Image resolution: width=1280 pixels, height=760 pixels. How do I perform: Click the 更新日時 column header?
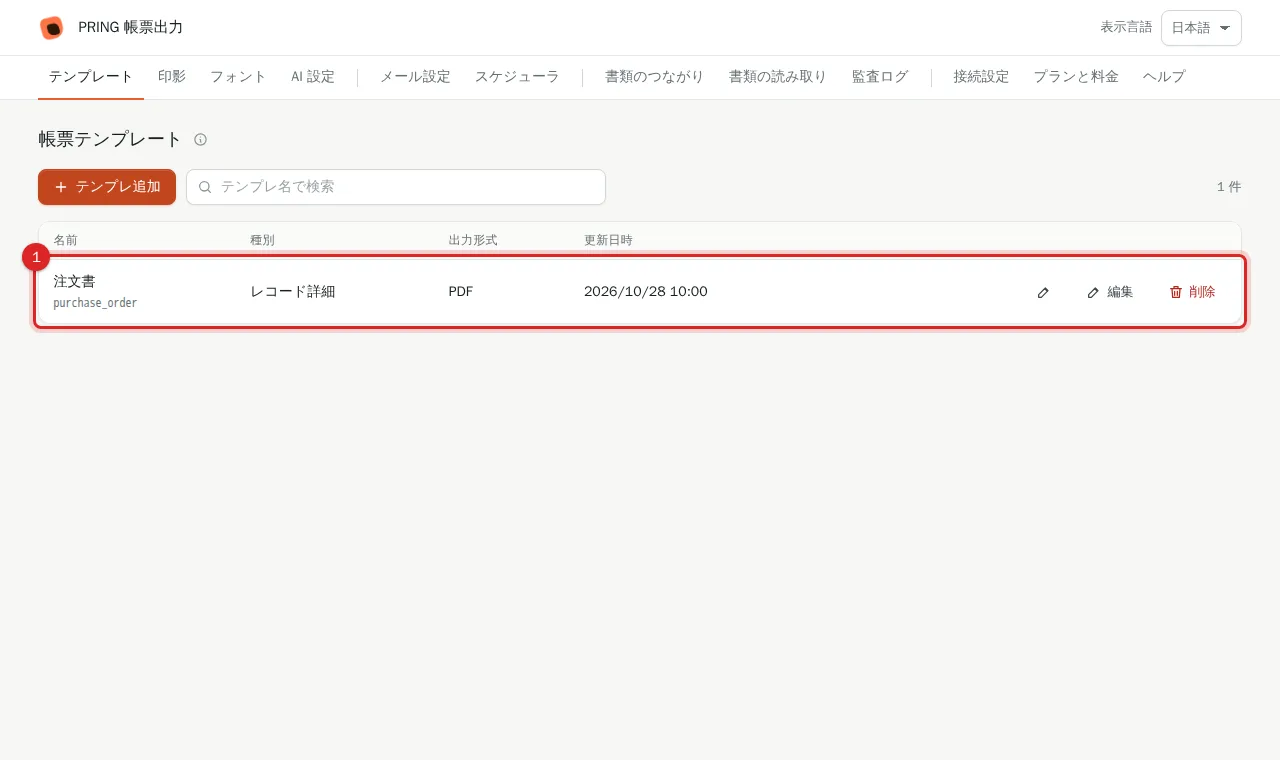(608, 240)
